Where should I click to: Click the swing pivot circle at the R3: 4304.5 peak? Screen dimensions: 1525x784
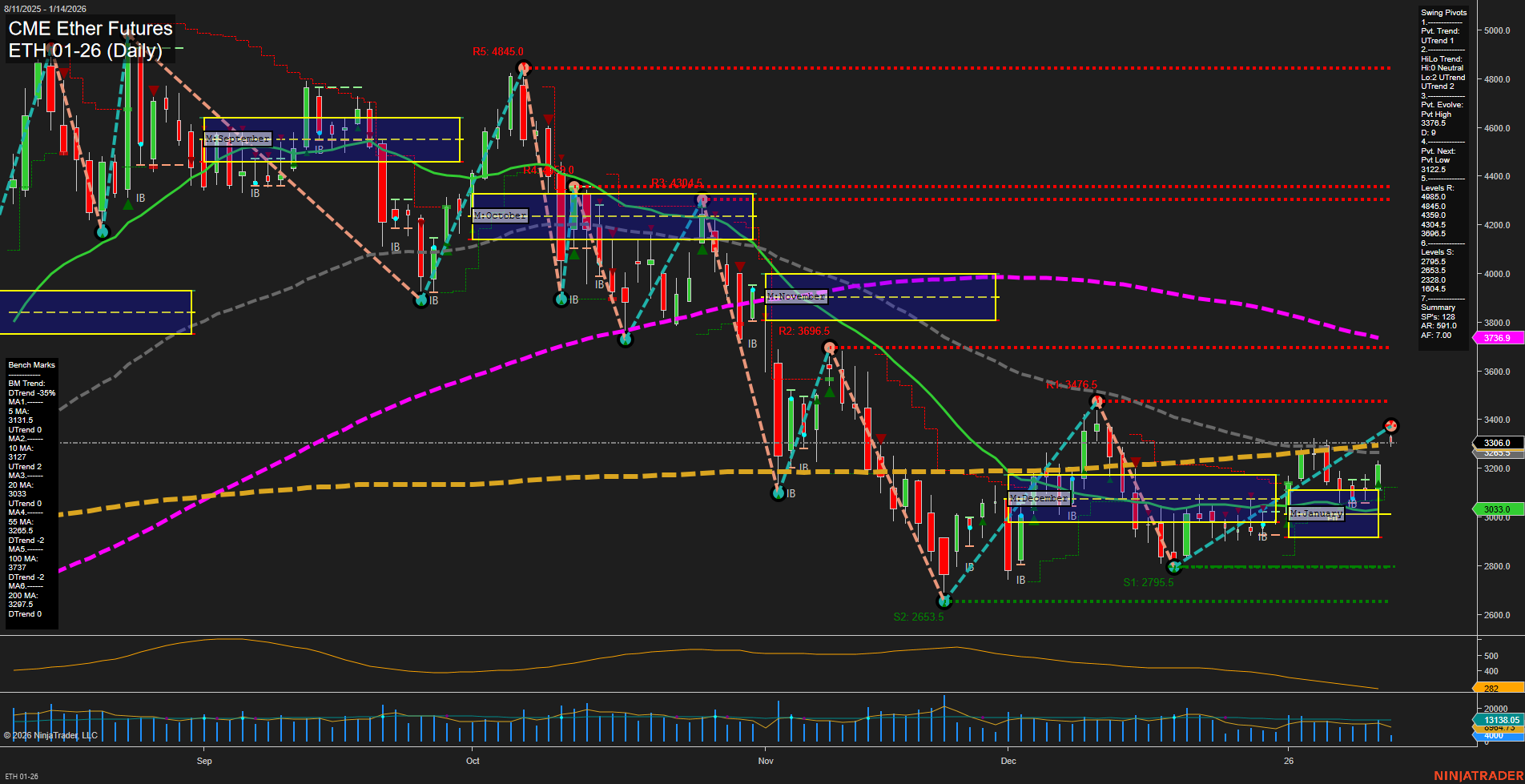click(x=702, y=199)
